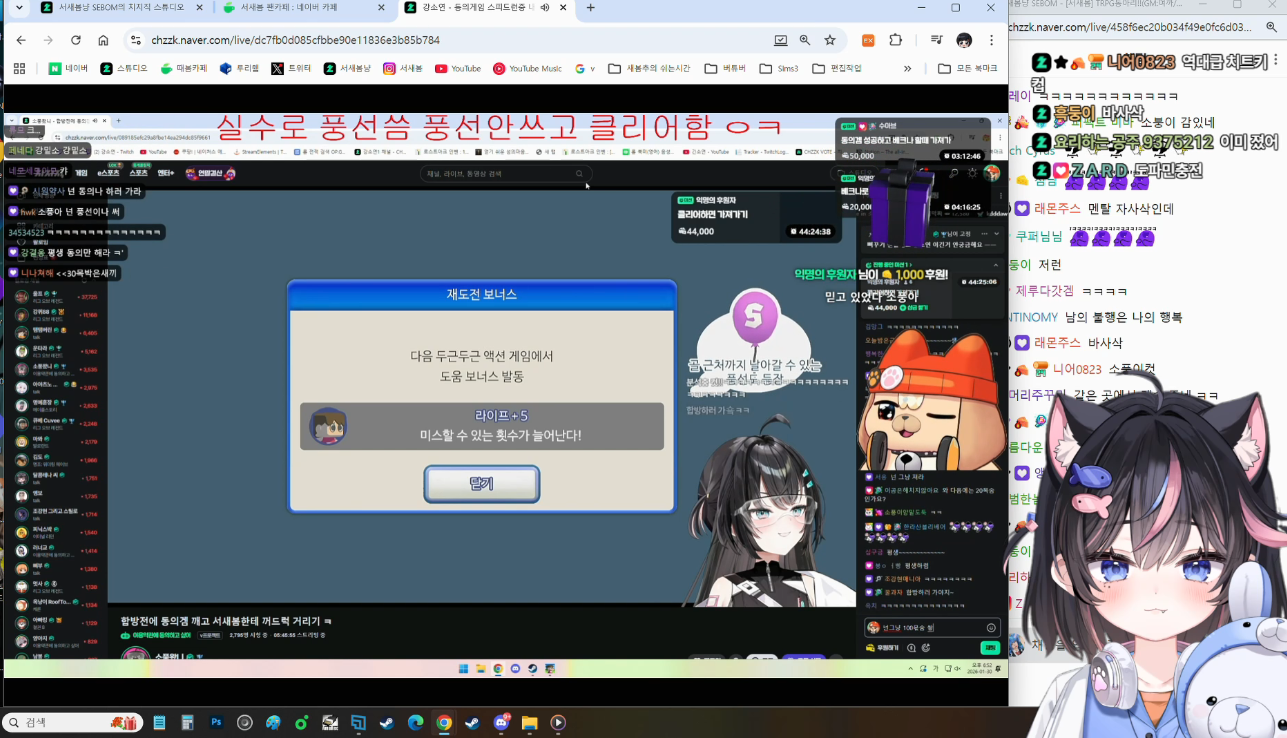1287x738 pixels.
Task: Open the 모든 북마크 folder
Action: [x=967, y=68]
